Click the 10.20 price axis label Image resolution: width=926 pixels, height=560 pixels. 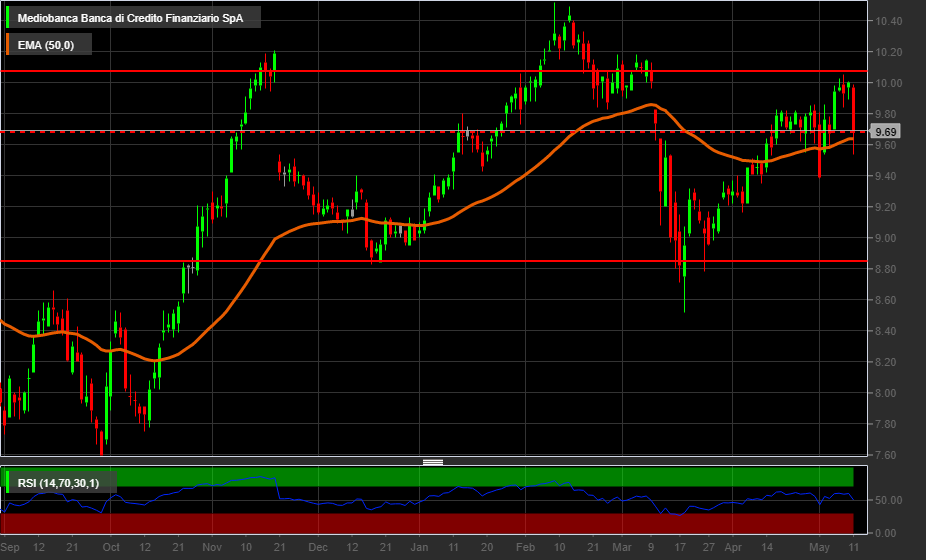point(888,52)
